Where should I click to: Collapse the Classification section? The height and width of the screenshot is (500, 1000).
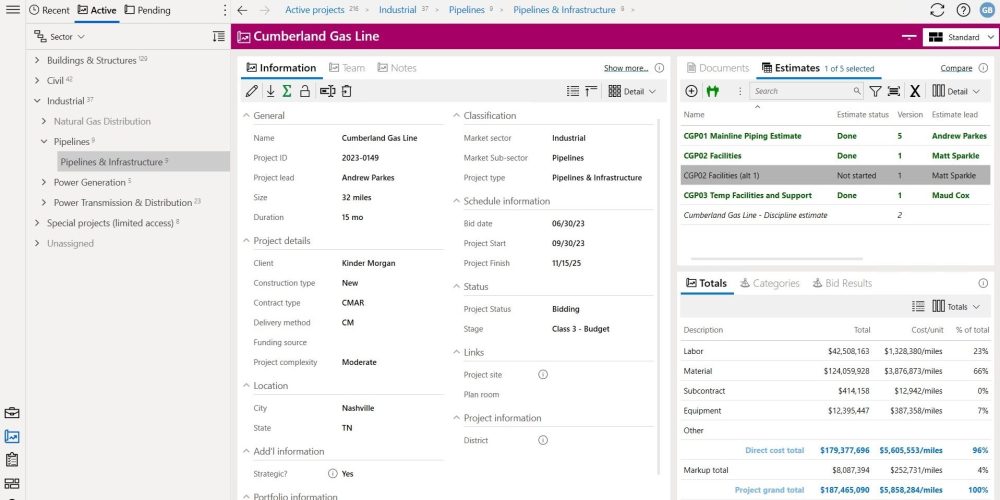(x=456, y=115)
